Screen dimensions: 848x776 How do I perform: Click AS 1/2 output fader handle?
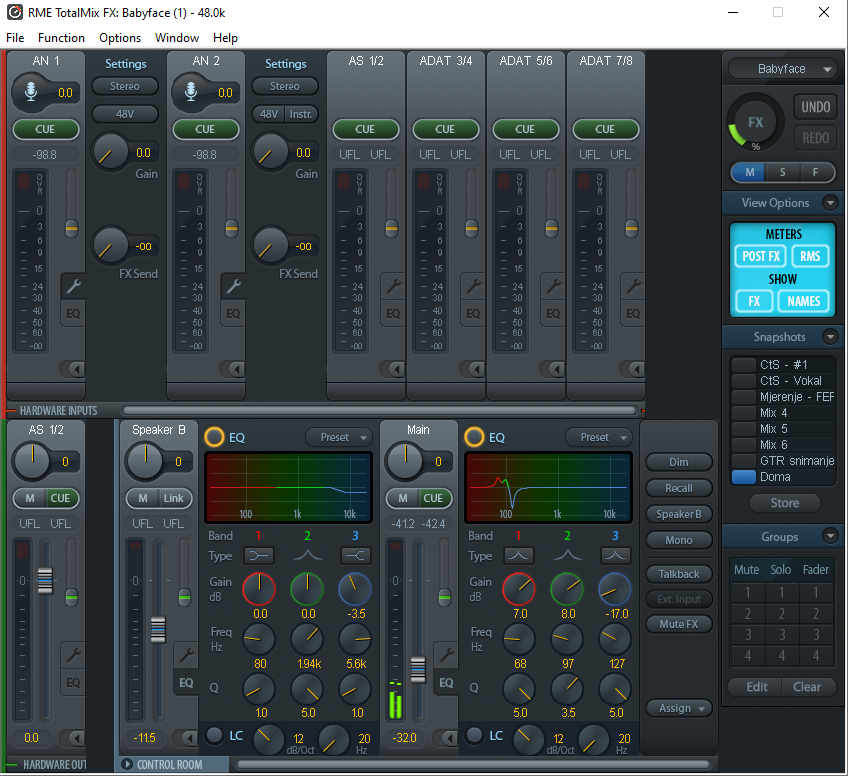(45, 581)
